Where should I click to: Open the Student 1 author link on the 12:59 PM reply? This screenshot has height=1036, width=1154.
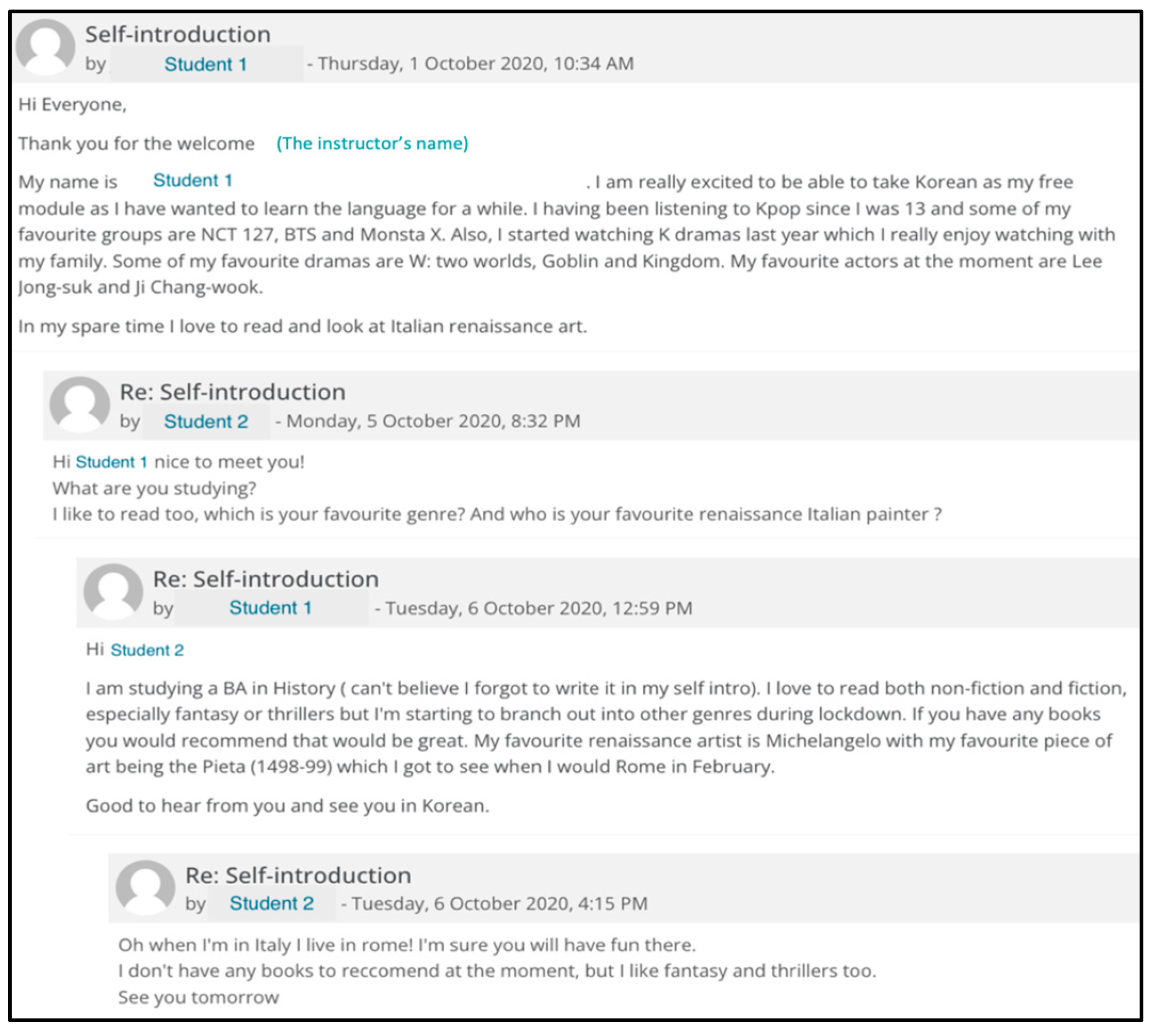click(271, 608)
